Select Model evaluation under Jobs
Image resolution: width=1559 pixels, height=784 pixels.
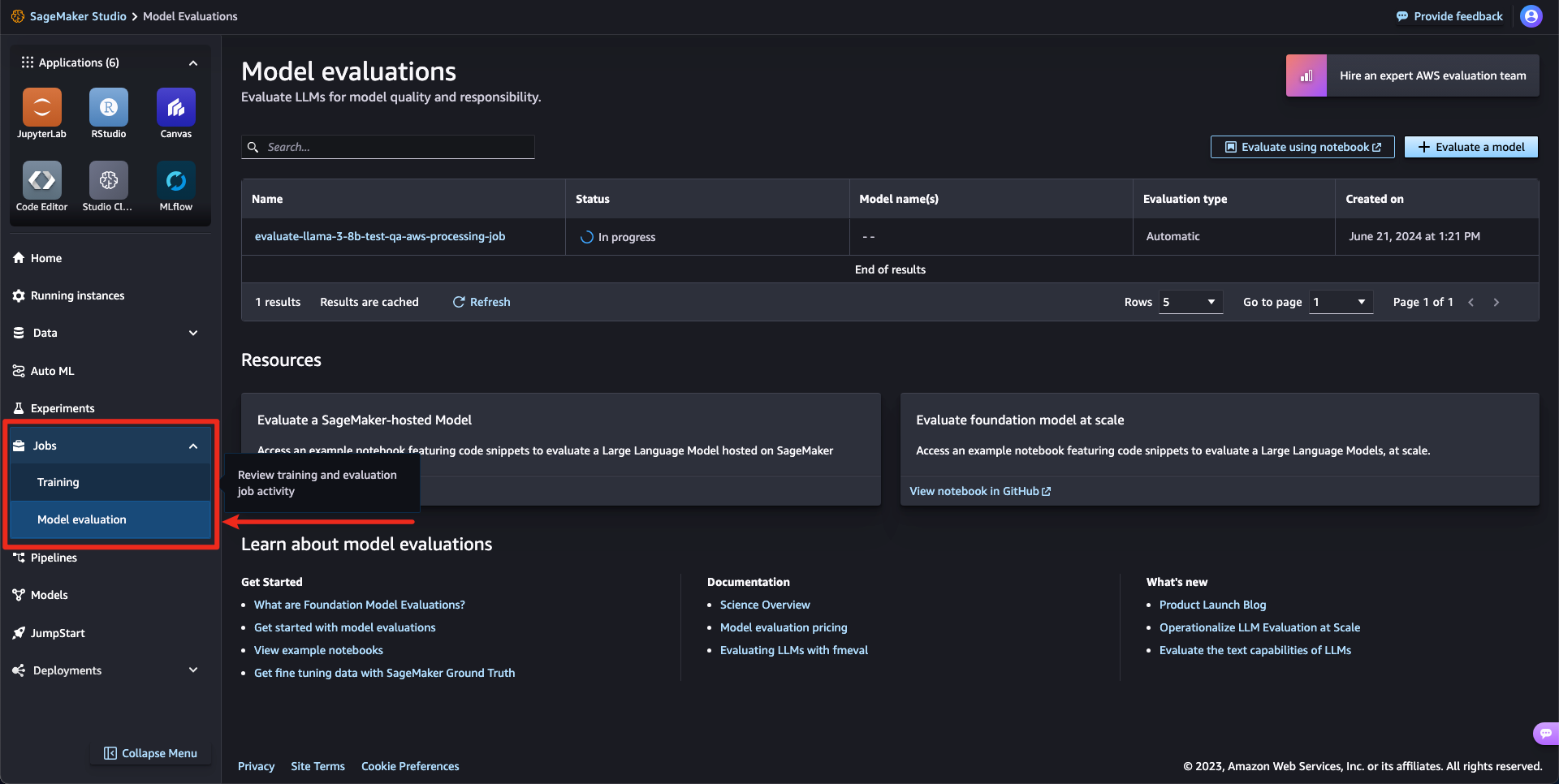click(x=110, y=519)
